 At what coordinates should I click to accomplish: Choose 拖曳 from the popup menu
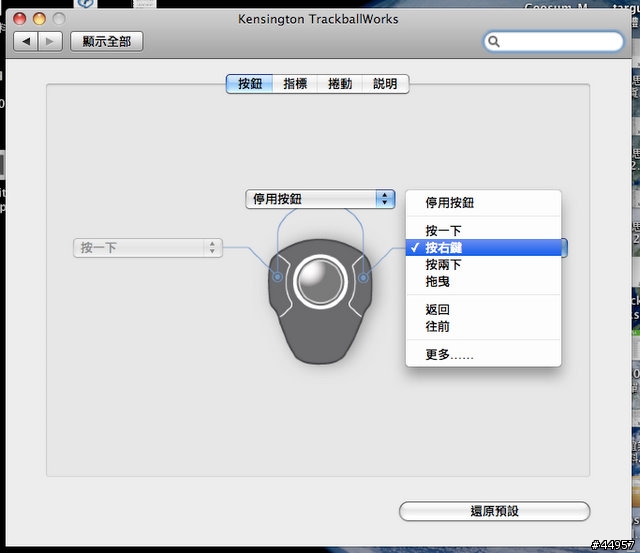click(x=483, y=282)
